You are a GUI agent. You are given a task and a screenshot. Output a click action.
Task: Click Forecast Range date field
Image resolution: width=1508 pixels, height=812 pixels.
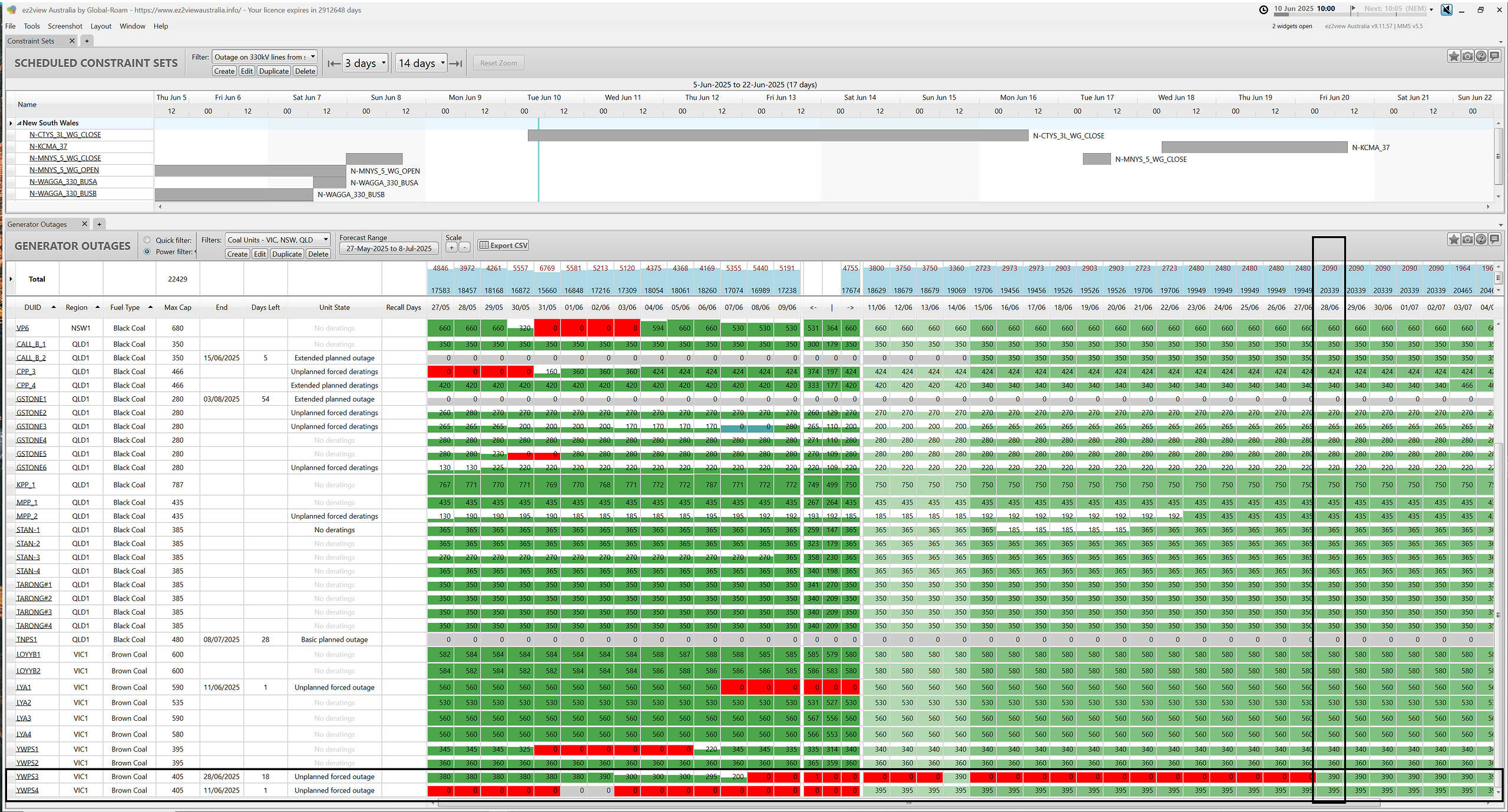pyautogui.click(x=389, y=248)
